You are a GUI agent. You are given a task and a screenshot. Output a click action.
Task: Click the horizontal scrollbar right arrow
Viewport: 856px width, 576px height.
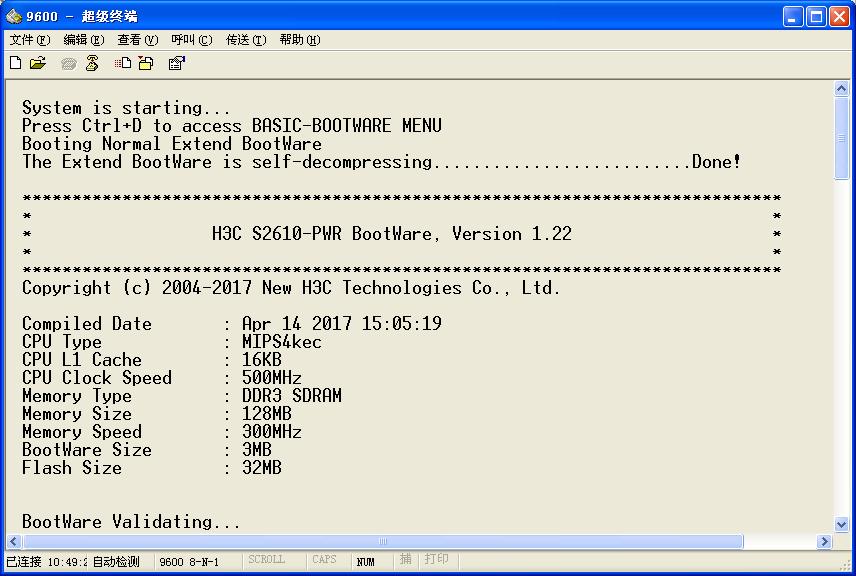824,542
